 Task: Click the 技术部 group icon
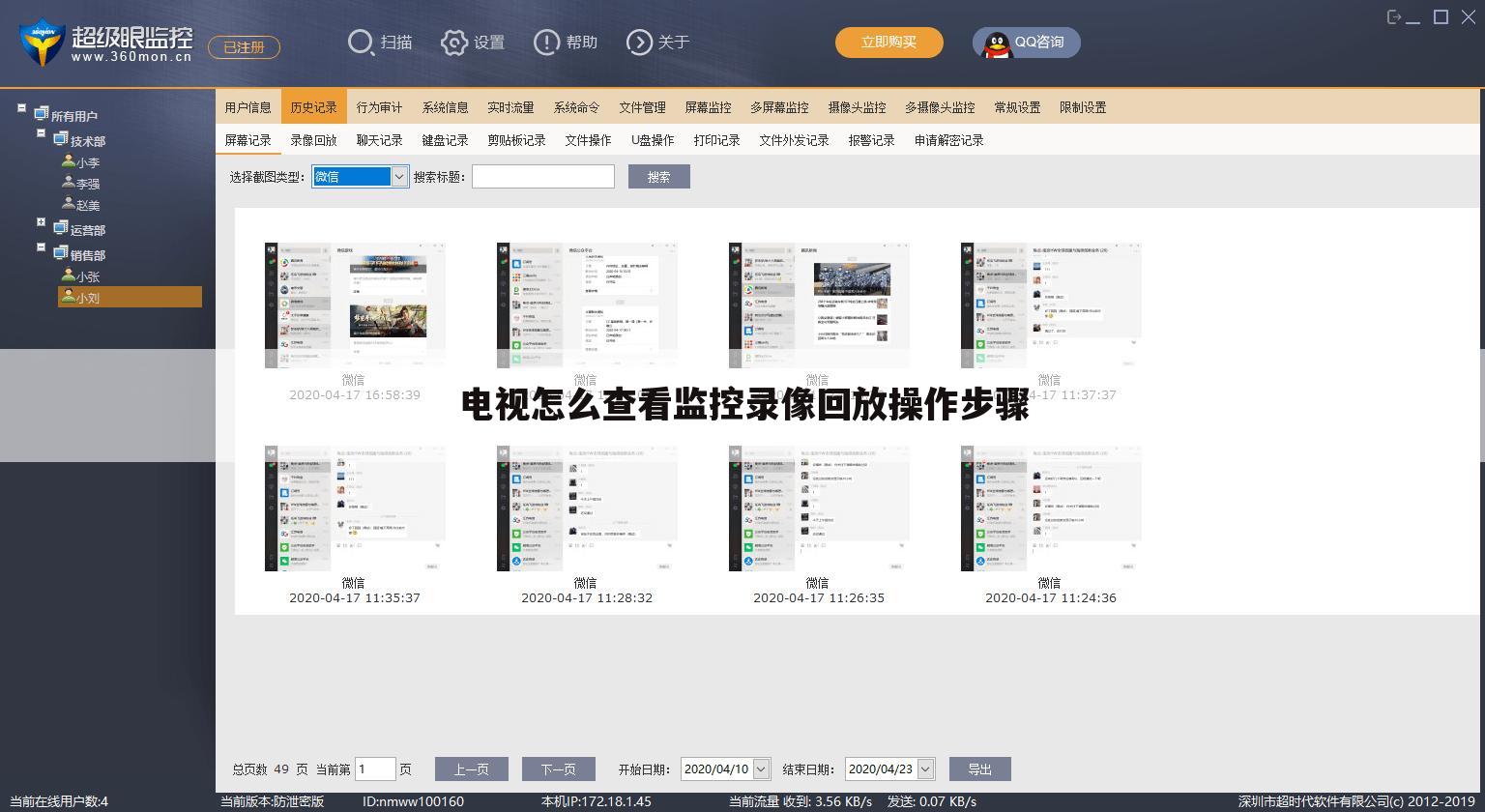(x=60, y=139)
